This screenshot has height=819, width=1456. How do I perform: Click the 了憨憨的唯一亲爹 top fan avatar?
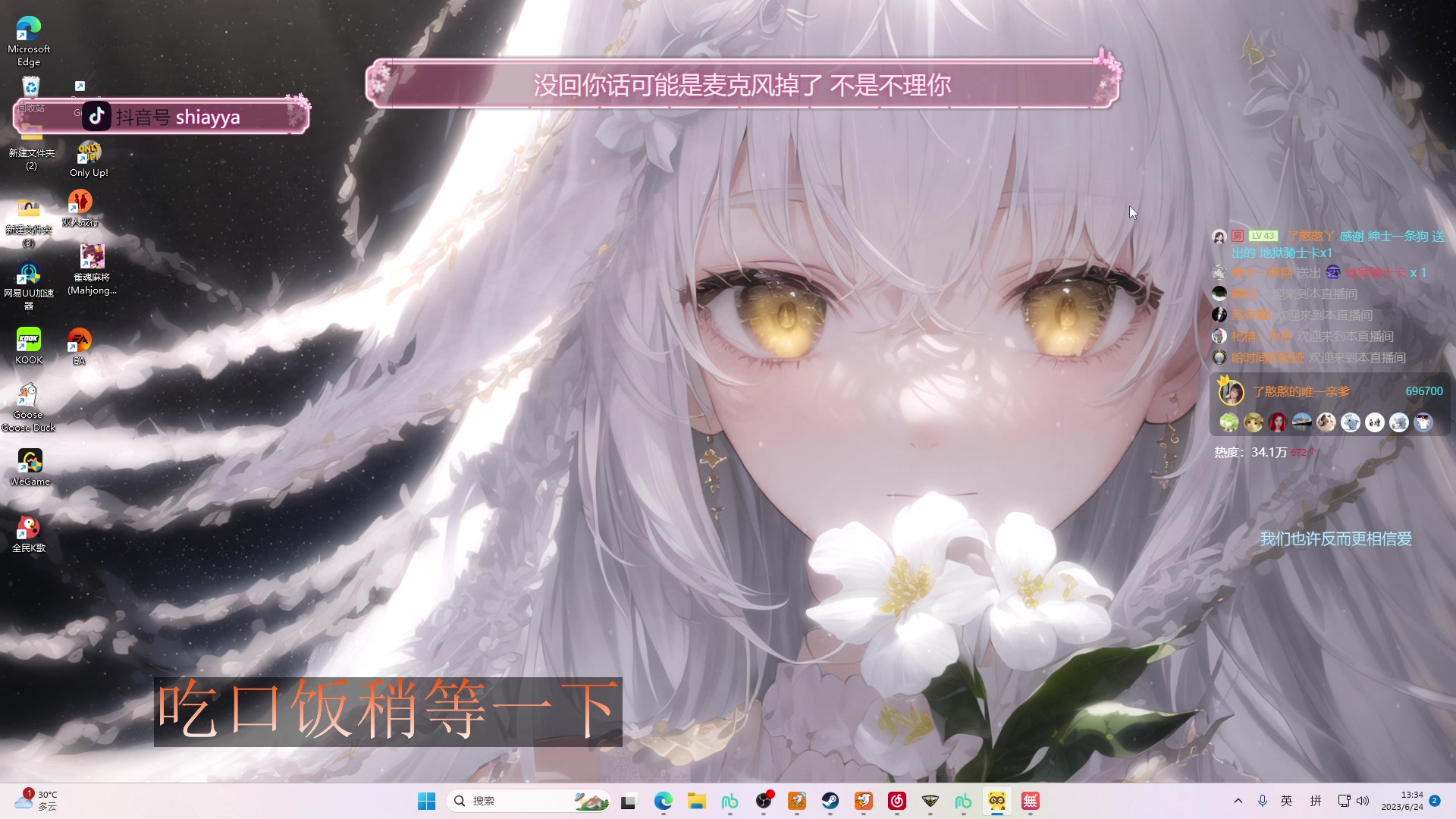pos(1231,392)
